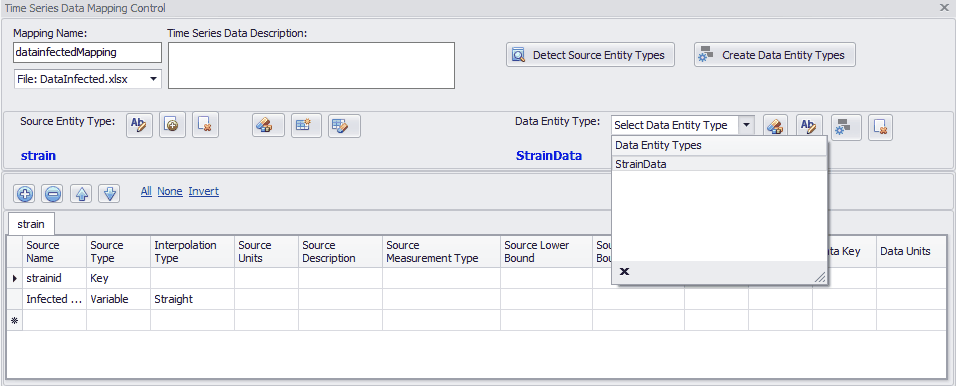Rename the data entity type (Ab pencil icon)
Screen dimensions: 956x386
[809, 126]
